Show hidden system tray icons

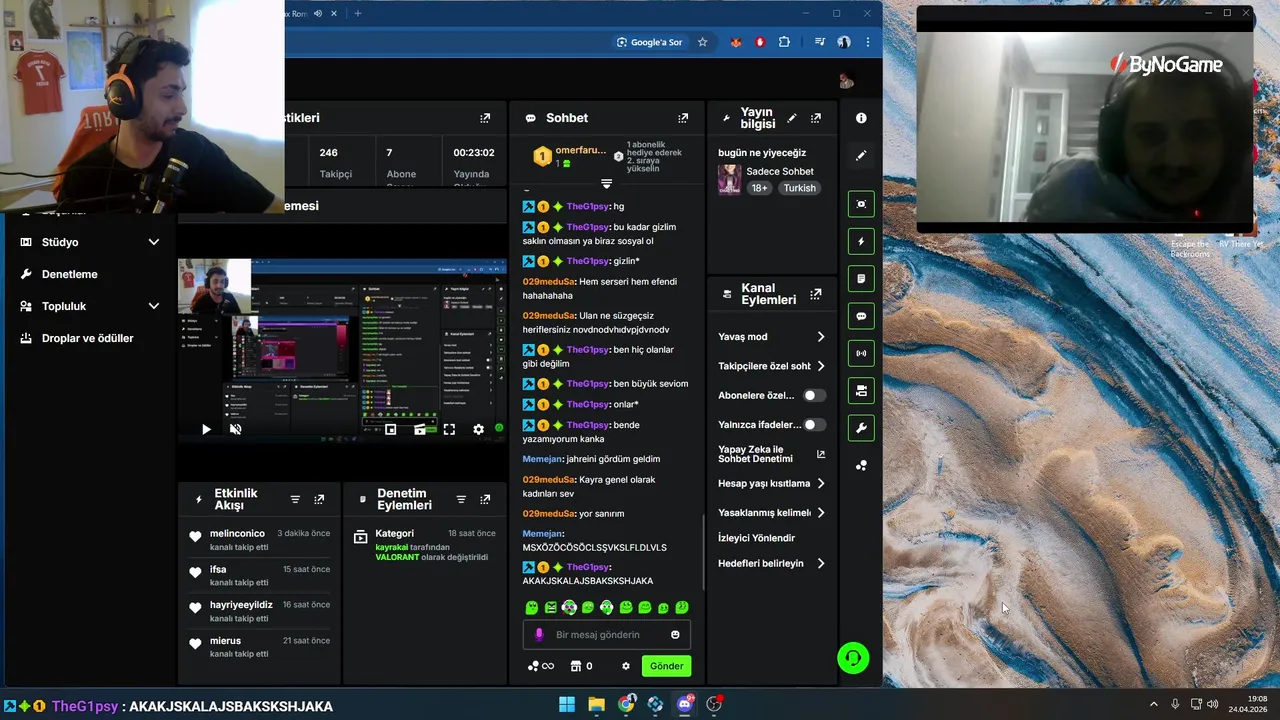pyautogui.click(x=1153, y=704)
